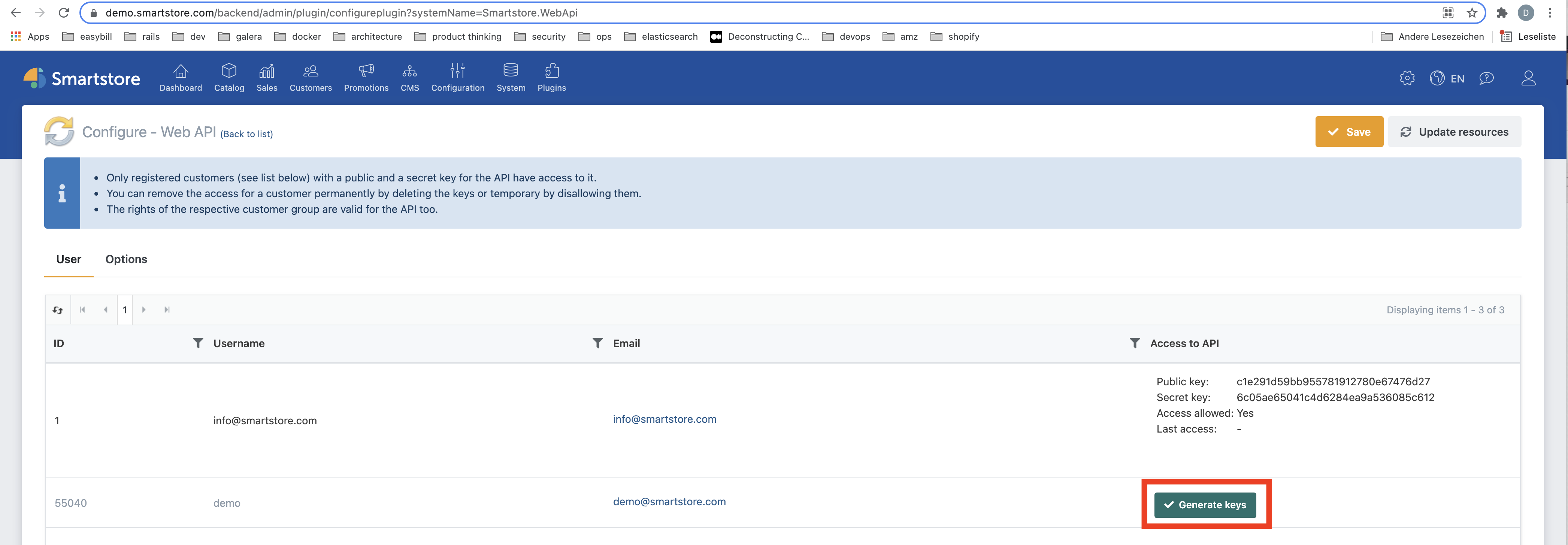Click the ID column header
The height and width of the screenshot is (545, 1568).
pos(58,343)
